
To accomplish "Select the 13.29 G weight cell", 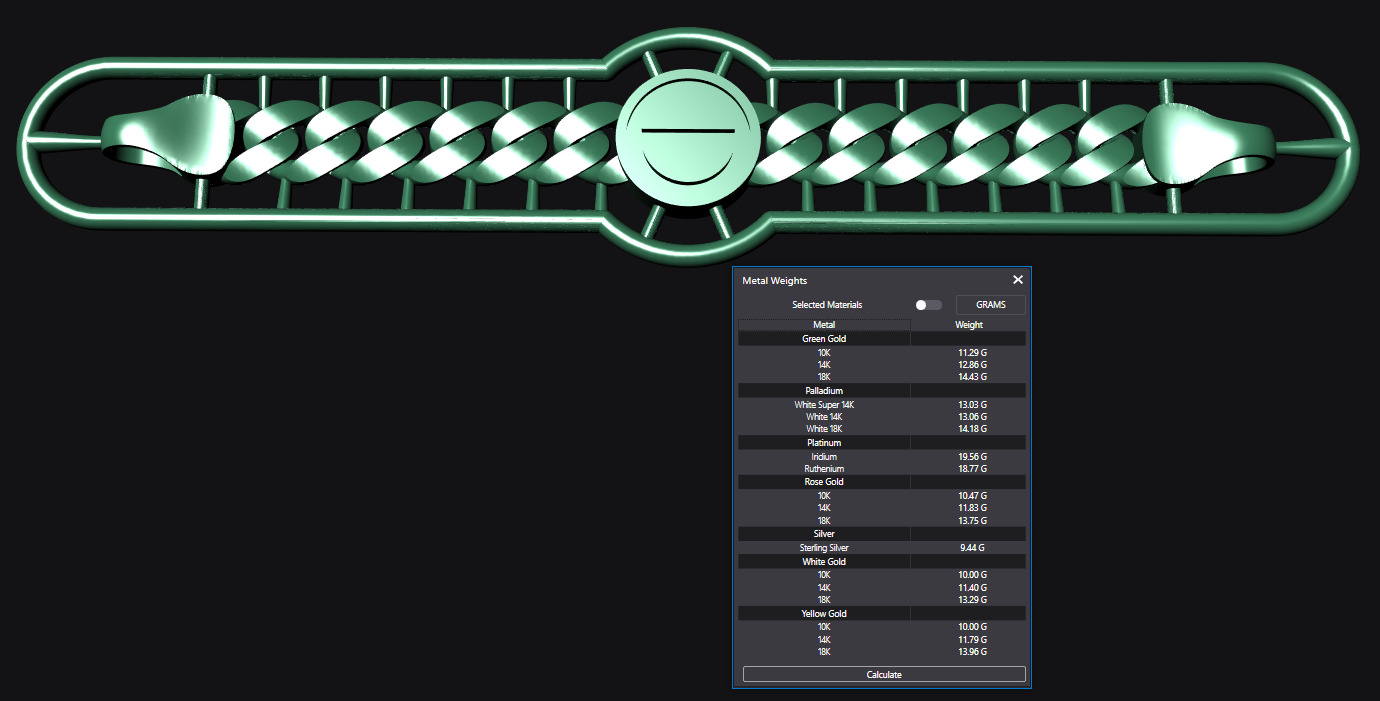I will [x=972, y=600].
